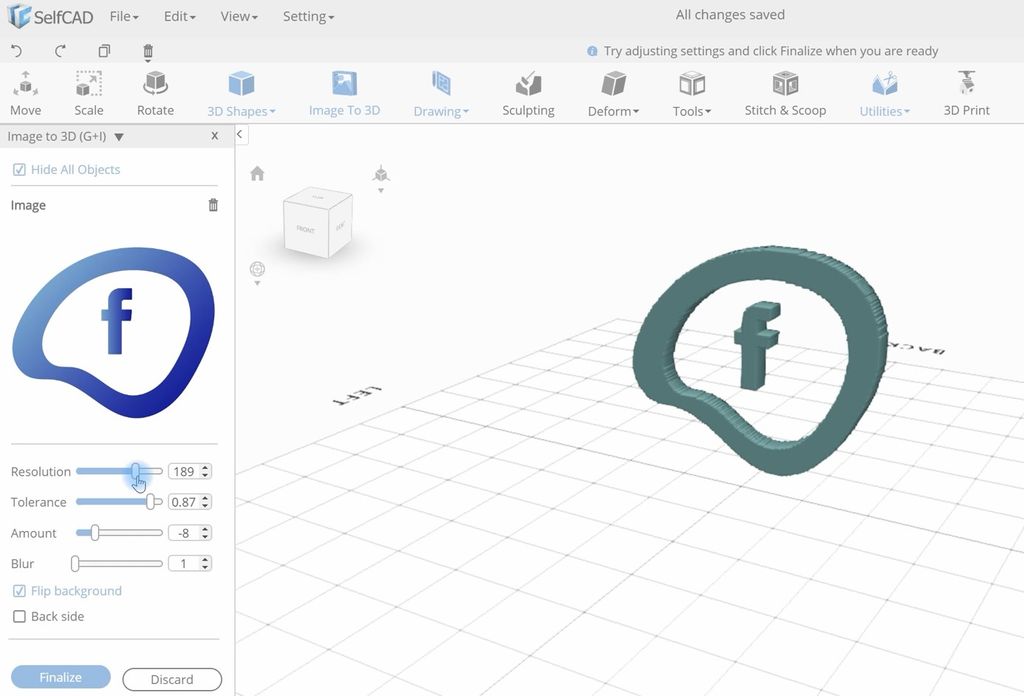
Task: Open the Edit menu
Action: (x=180, y=16)
